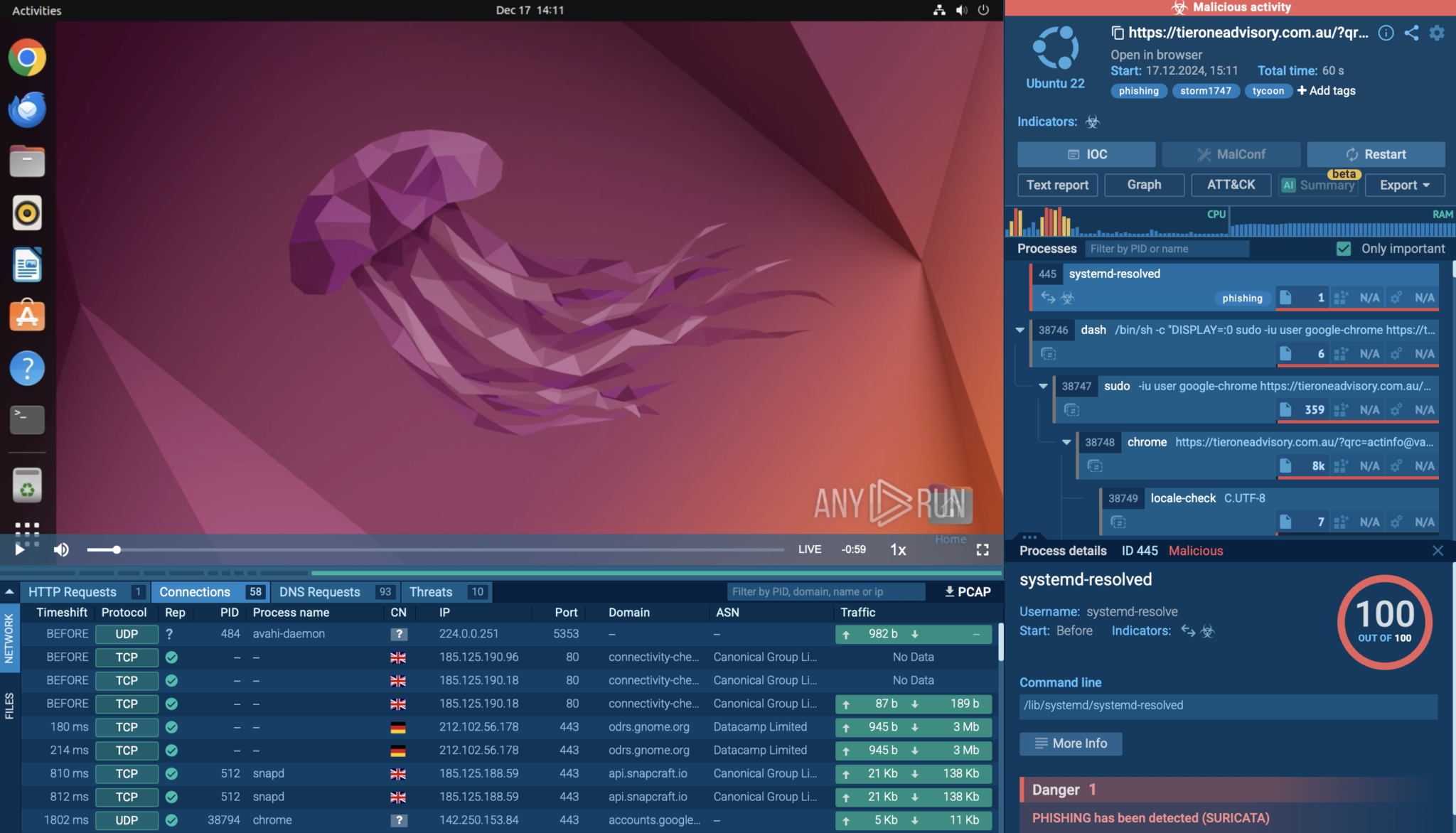
Task: Copy URL using the copy icon
Action: 1118,33
